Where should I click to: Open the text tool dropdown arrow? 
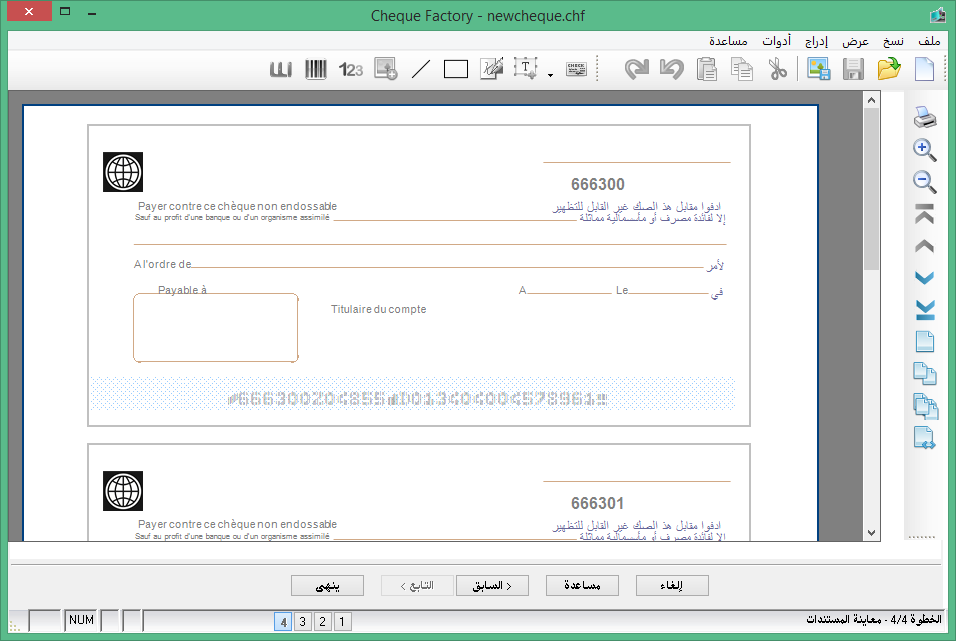550,75
